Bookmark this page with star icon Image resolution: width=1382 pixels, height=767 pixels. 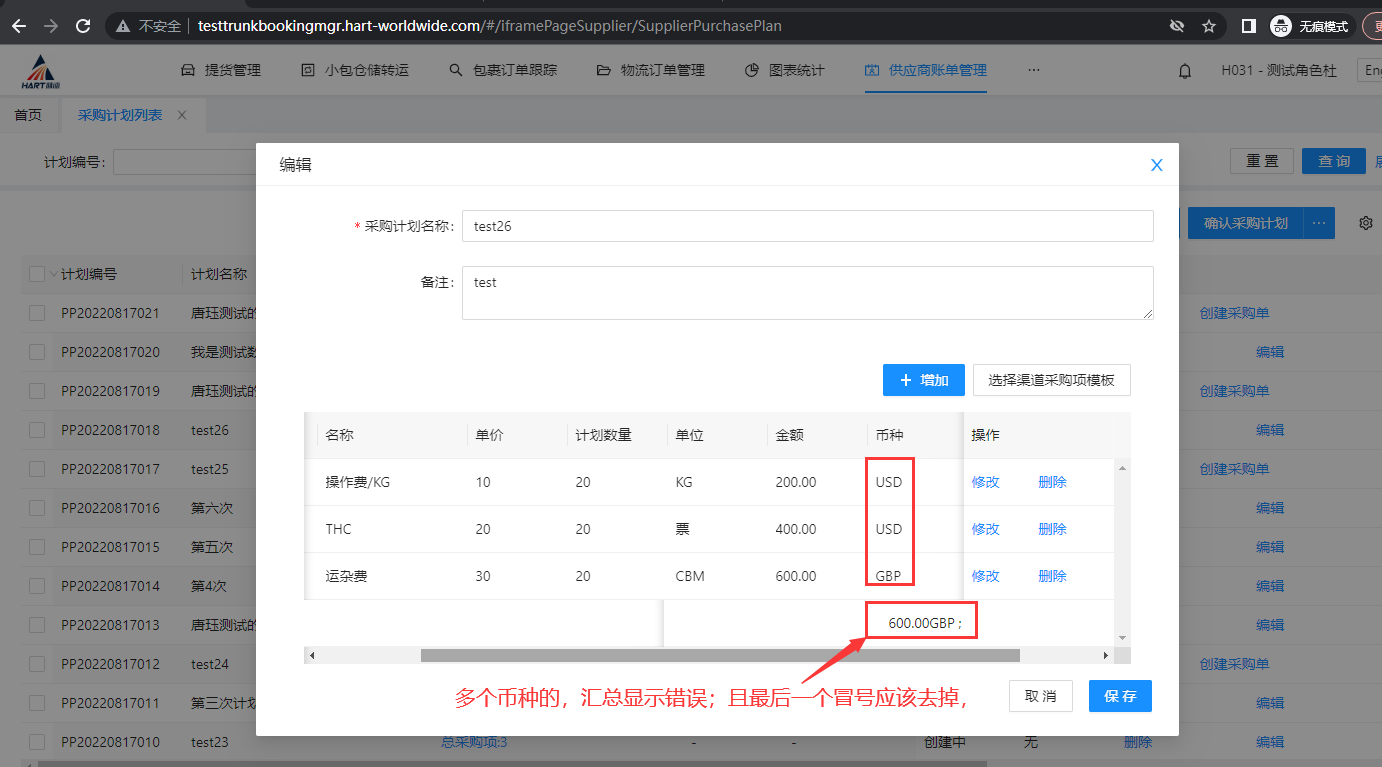(1209, 26)
